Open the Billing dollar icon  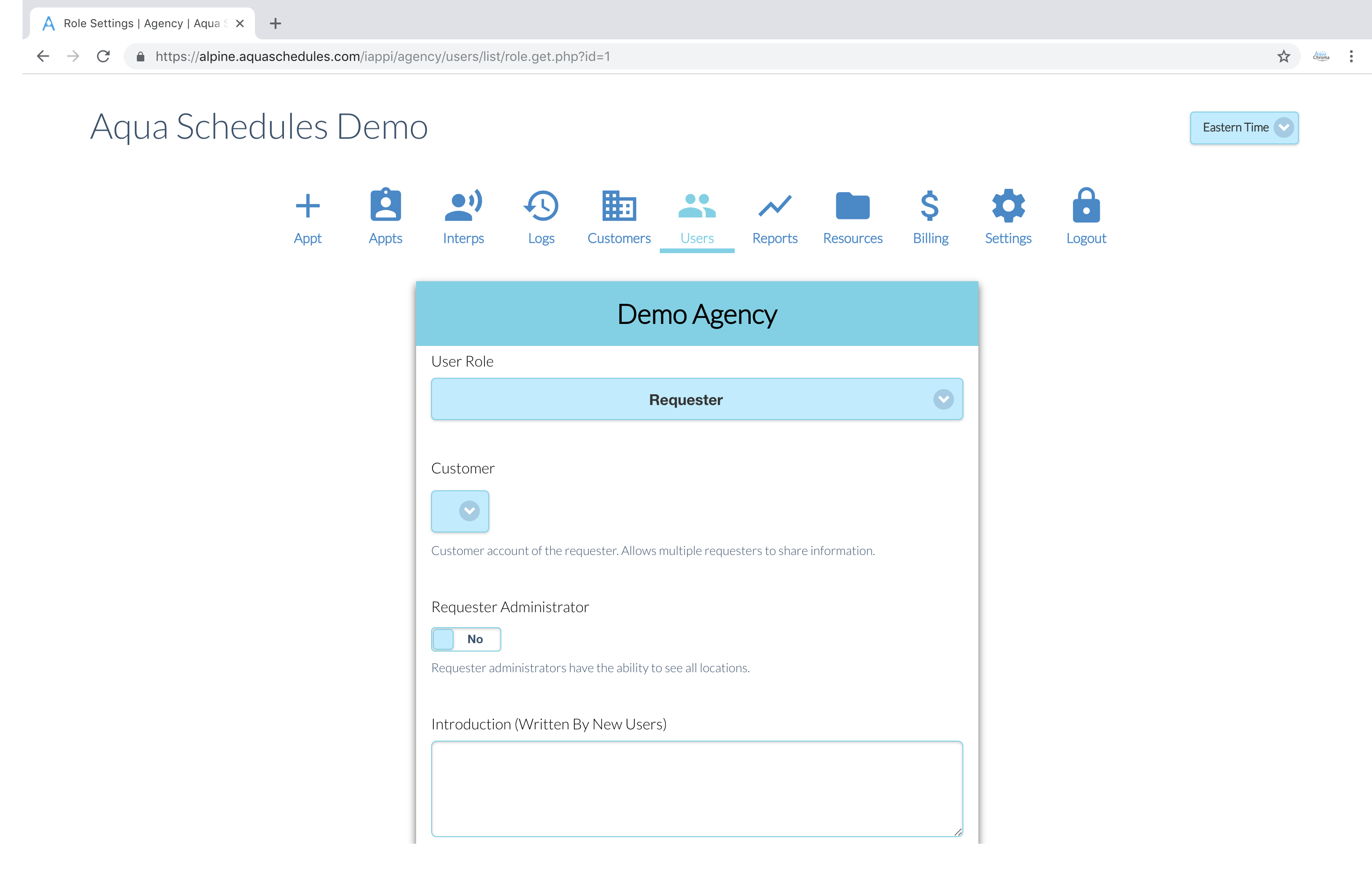tap(930, 205)
